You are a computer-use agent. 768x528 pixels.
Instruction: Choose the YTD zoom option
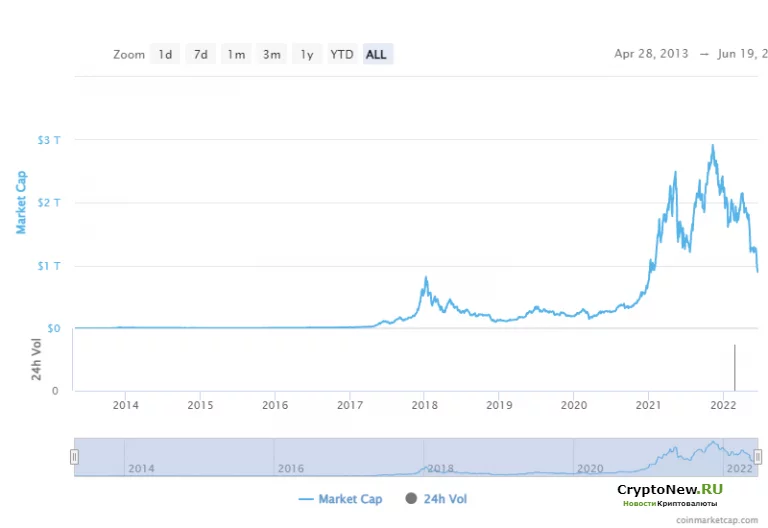(x=342, y=54)
